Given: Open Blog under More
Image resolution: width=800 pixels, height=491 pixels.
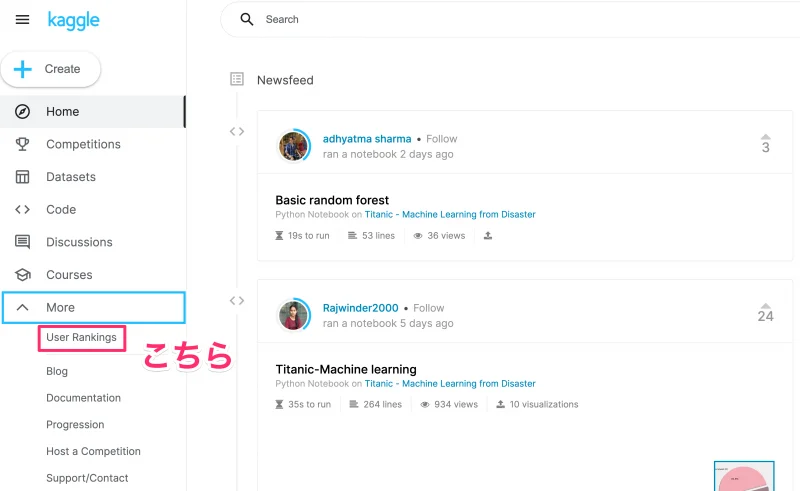Looking at the screenshot, I should click(x=57, y=371).
